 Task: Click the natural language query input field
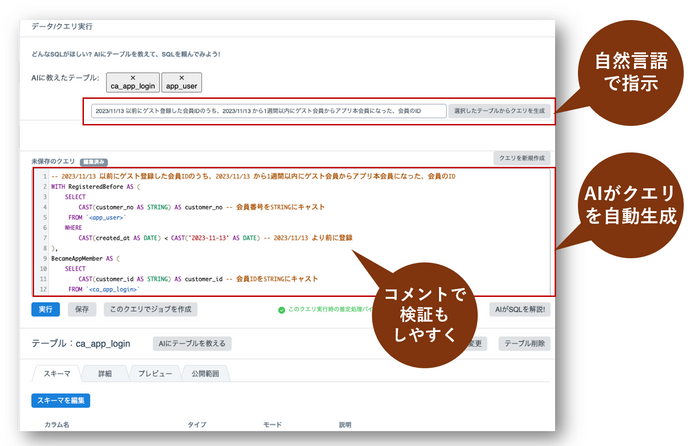(x=268, y=111)
